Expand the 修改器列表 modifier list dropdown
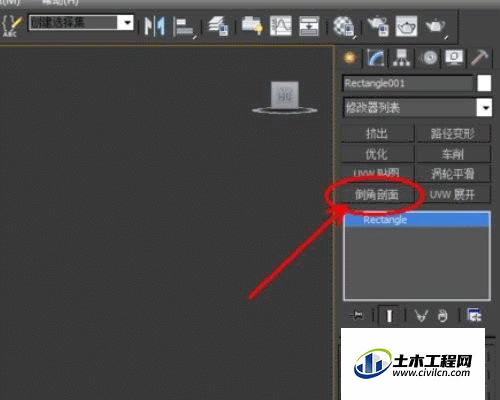Image resolution: width=500 pixels, height=400 pixels. [417, 107]
